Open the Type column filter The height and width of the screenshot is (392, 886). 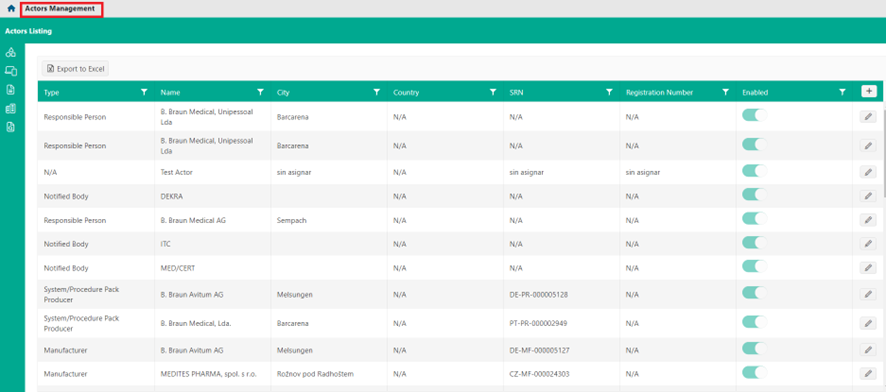144,92
